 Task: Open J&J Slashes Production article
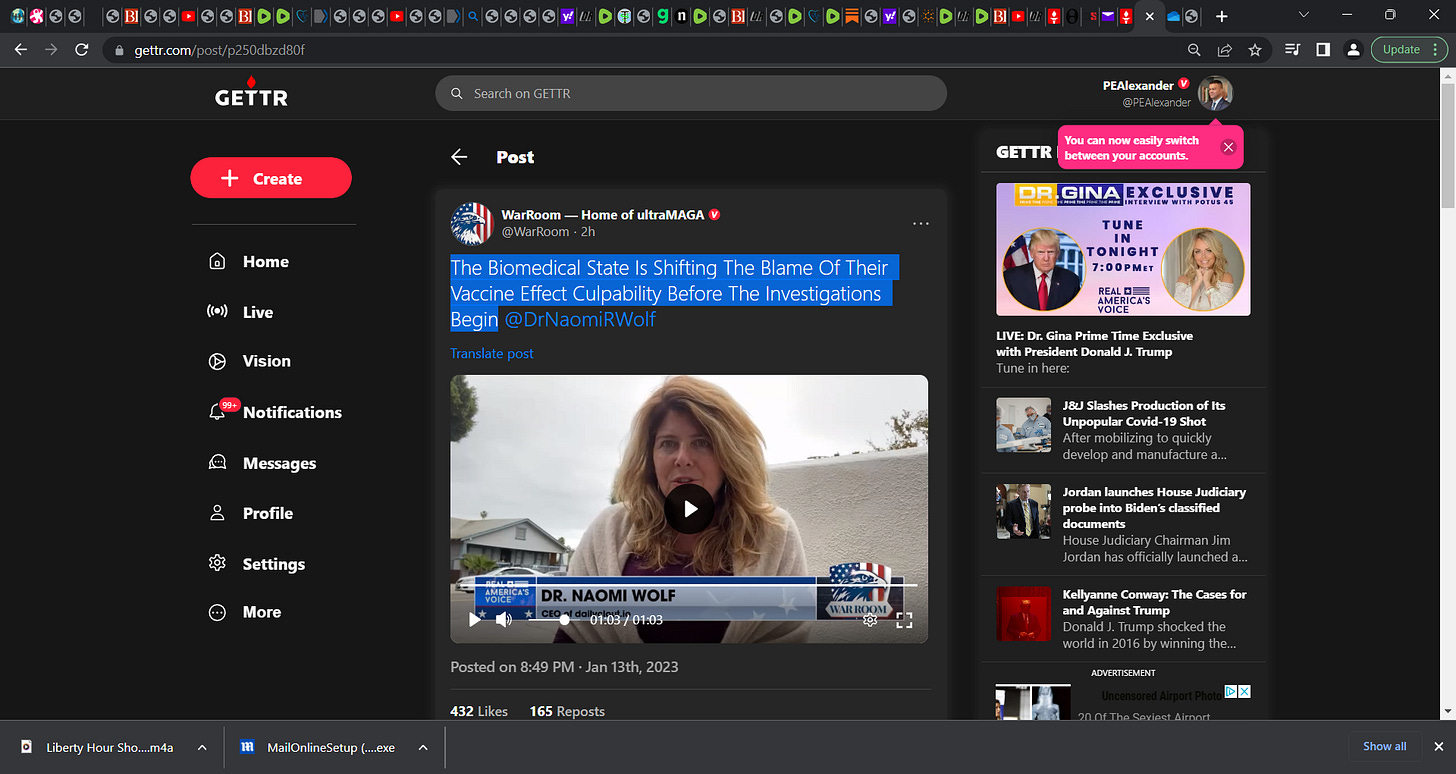[x=1144, y=413]
